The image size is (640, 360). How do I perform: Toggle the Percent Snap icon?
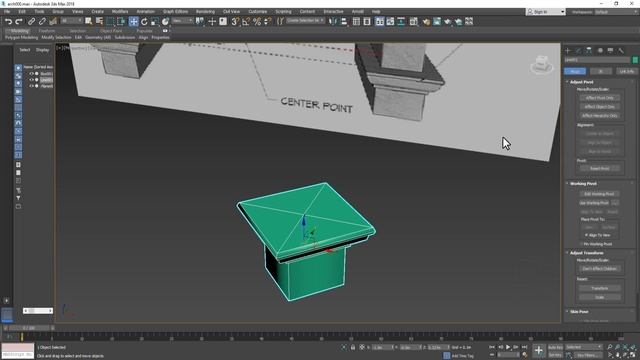(257, 22)
